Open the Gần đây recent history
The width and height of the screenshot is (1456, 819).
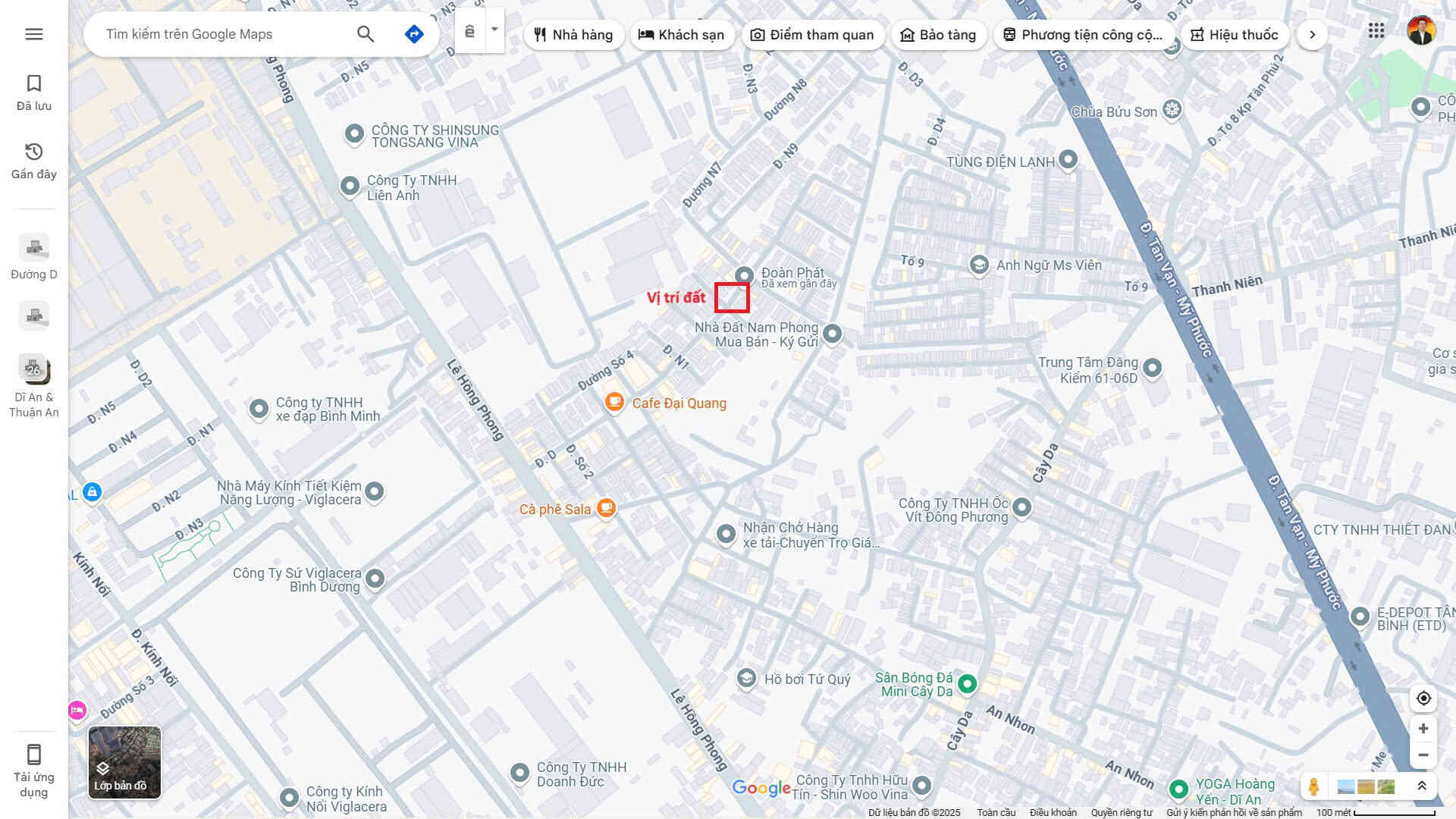pyautogui.click(x=34, y=161)
